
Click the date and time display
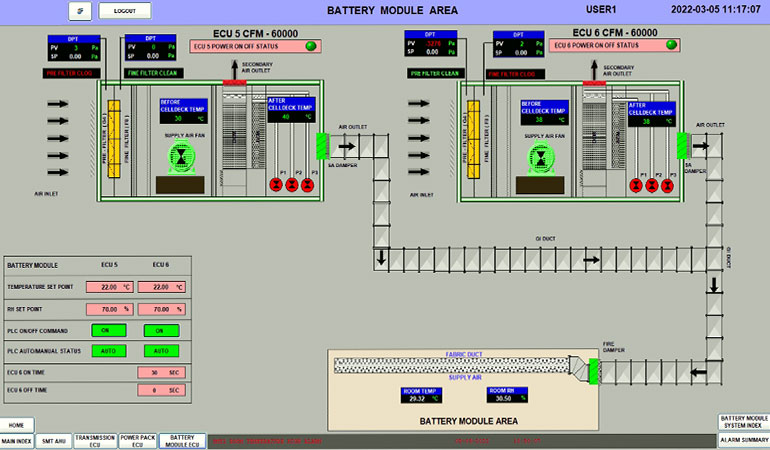point(715,9)
